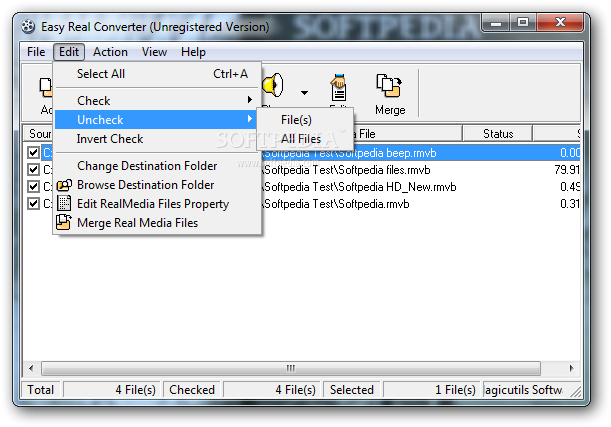Screen dimensions: 611x427
Task: Click the Selected label in status bar
Action: point(351,390)
